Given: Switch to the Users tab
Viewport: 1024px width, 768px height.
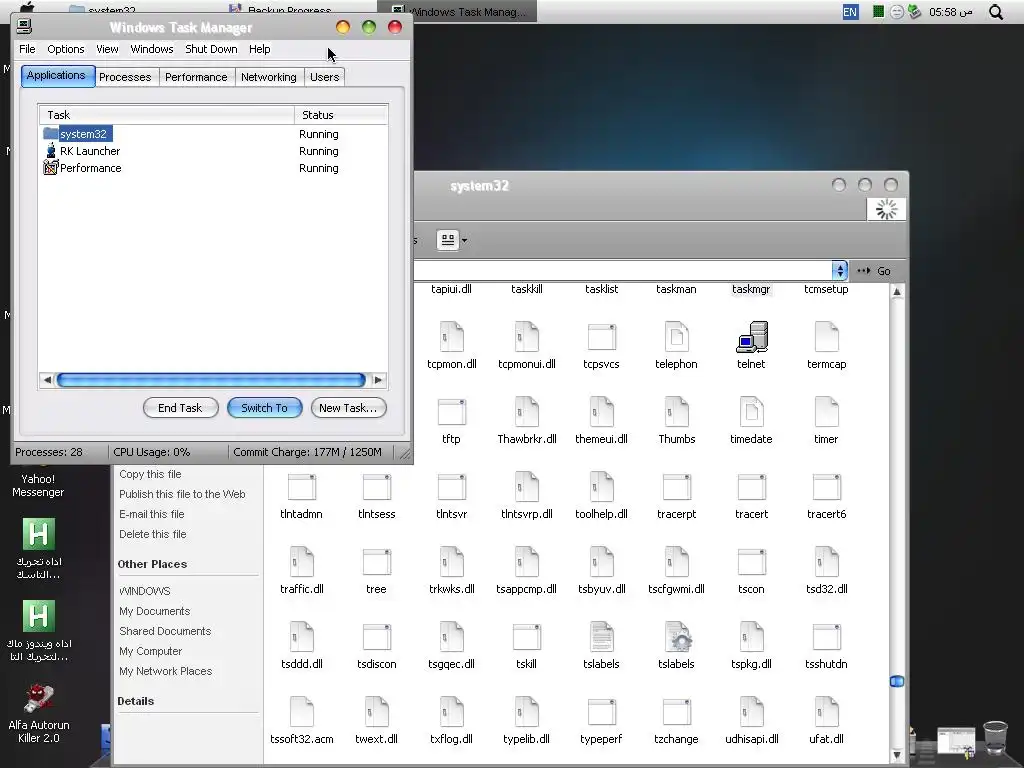Looking at the screenshot, I should pos(325,77).
